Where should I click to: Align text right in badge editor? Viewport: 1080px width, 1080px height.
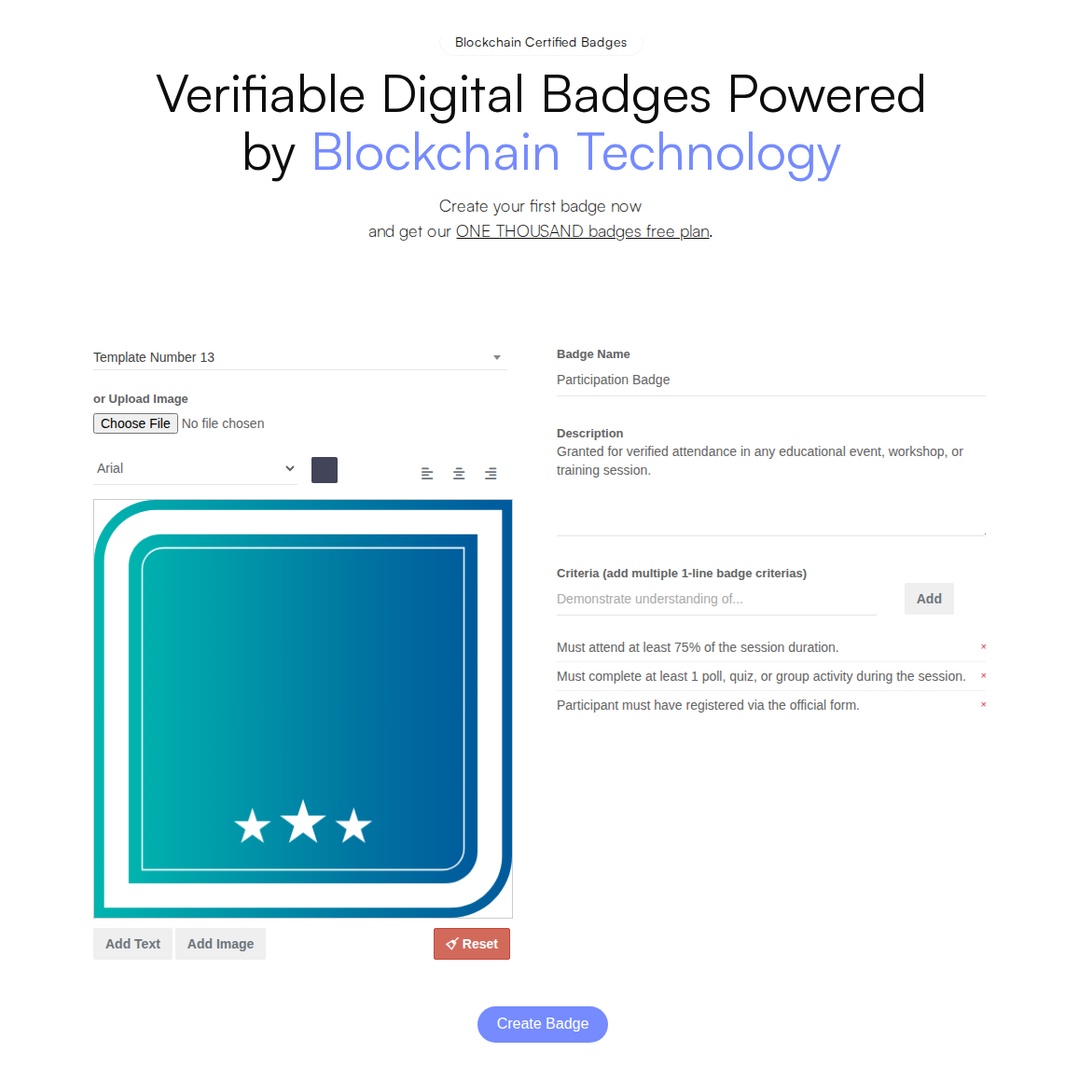491,473
